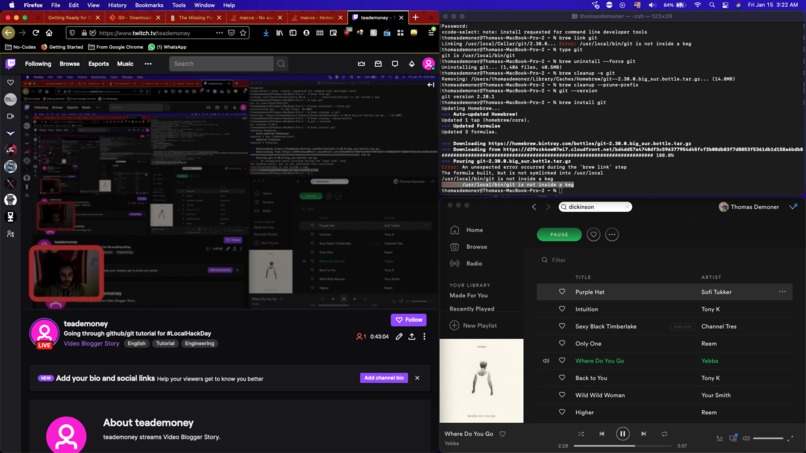Select the Tutorial tag

pyautogui.click(x=165, y=343)
